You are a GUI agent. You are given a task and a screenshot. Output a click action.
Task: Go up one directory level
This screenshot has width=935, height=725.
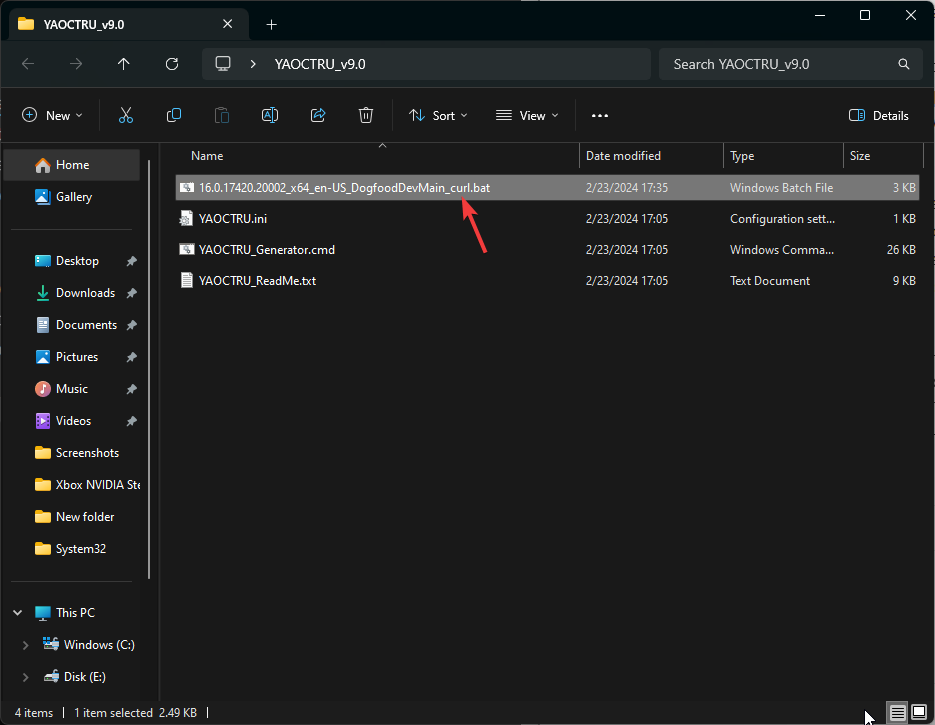click(x=124, y=64)
